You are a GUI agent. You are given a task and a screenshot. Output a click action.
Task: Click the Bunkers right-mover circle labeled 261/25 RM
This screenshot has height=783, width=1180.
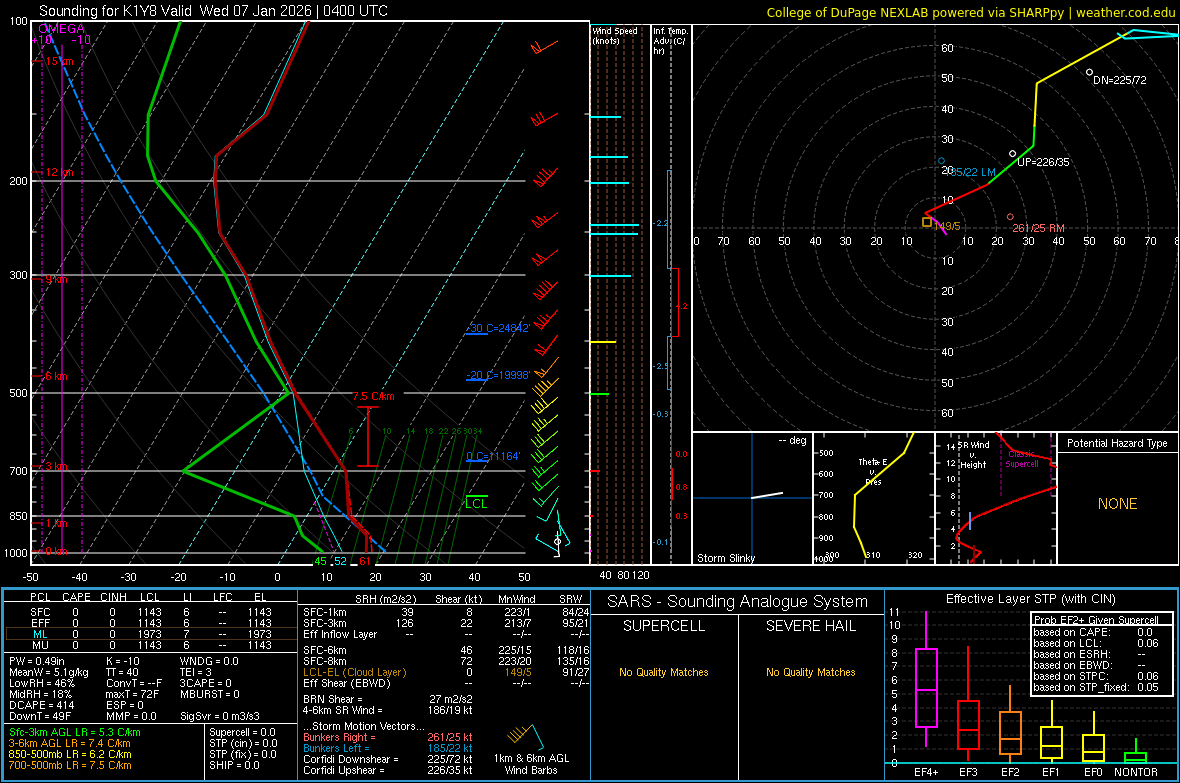point(1010,217)
